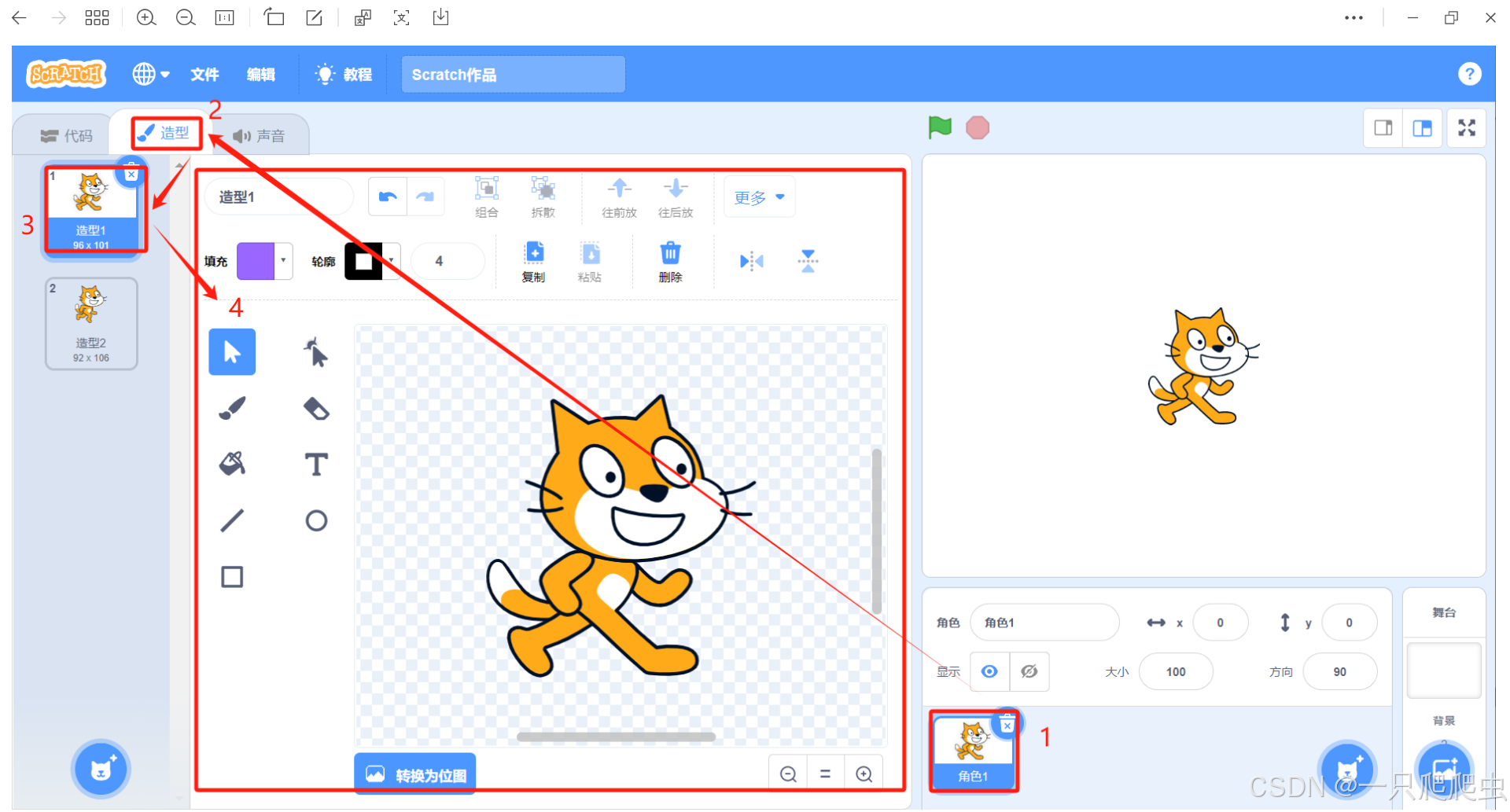
Task: Show sprite with the eye icon
Action: click(x=989, y=671)
